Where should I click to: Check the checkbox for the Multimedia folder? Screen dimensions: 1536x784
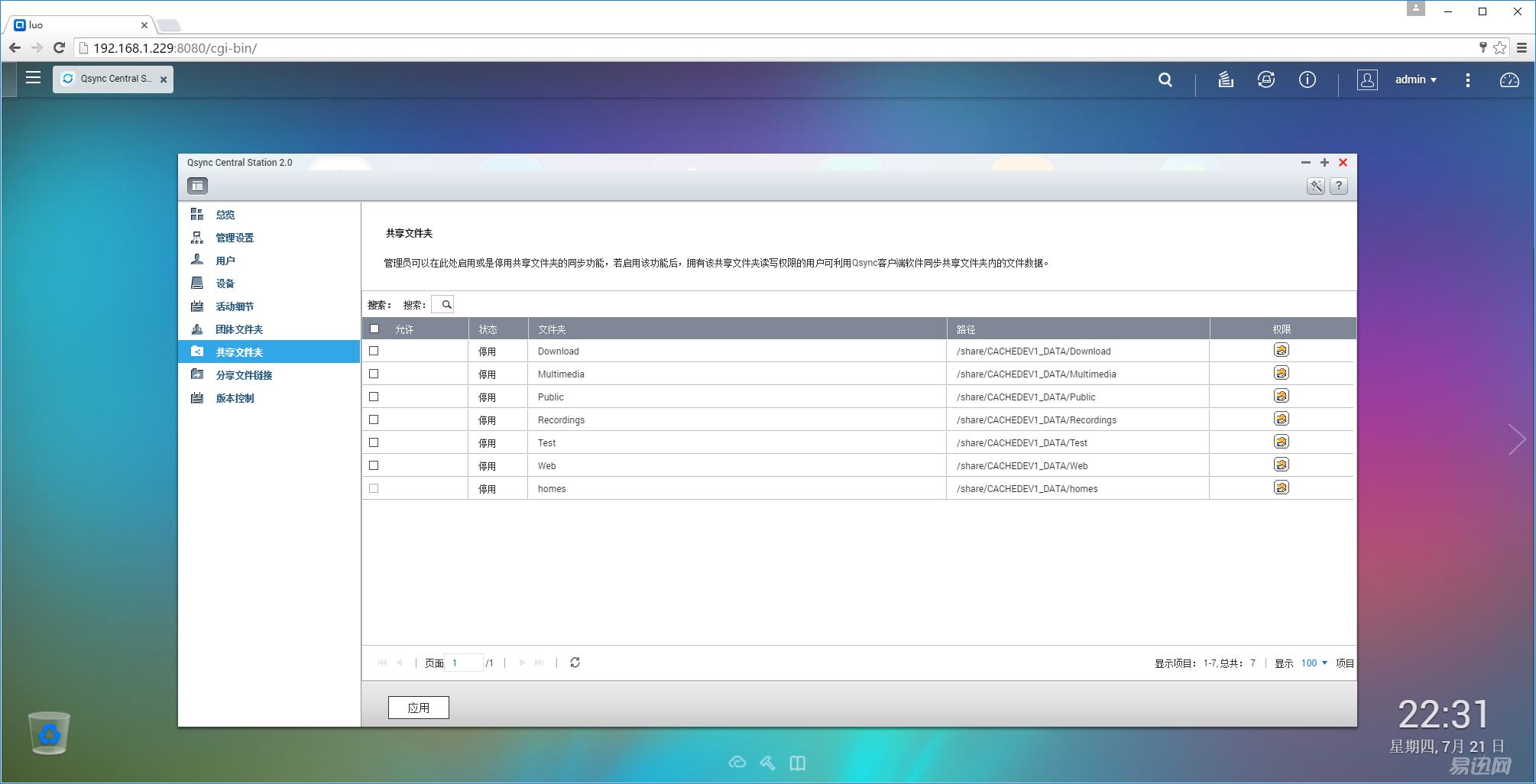[374, 374]
